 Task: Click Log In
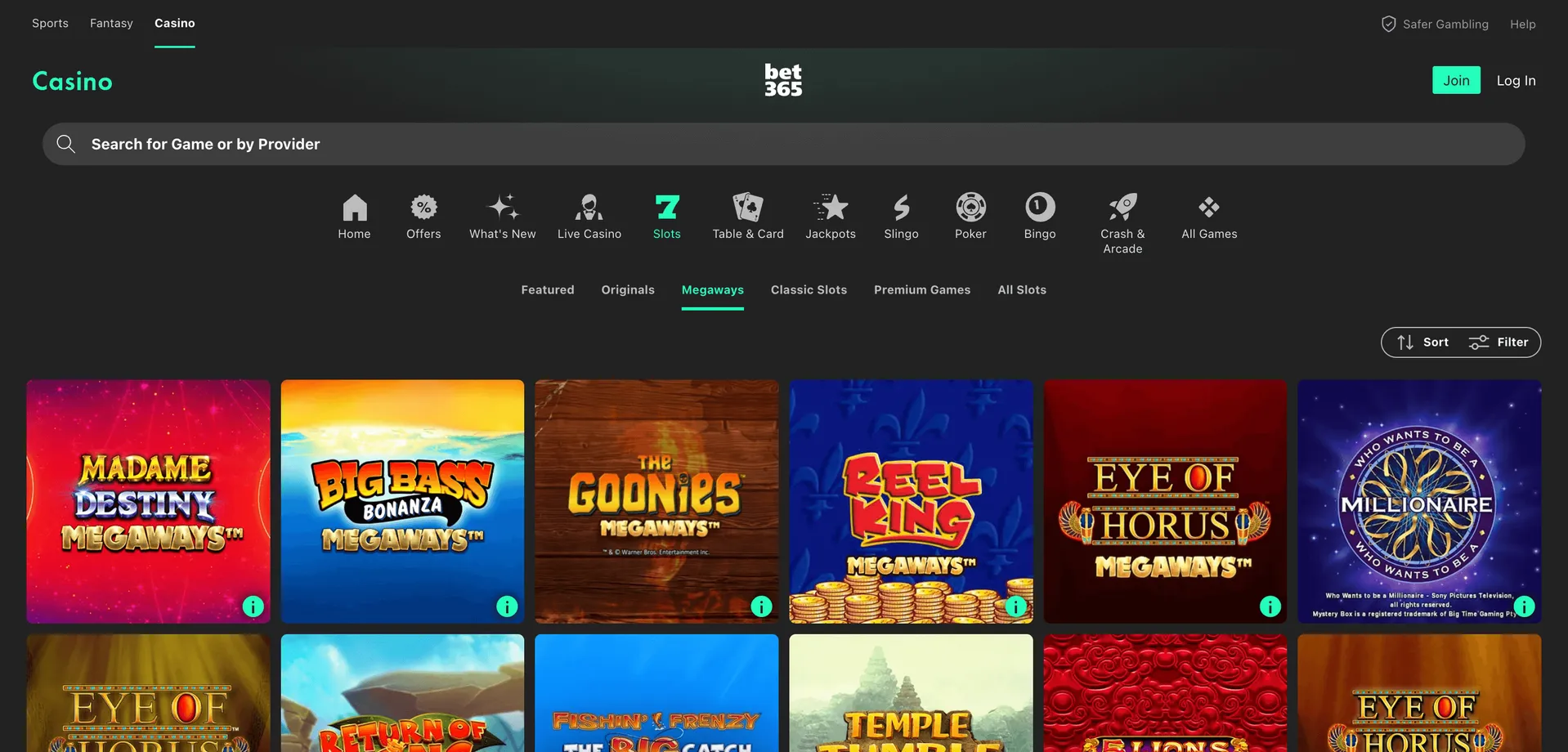pyautogui.click(x=1516, y=81)
